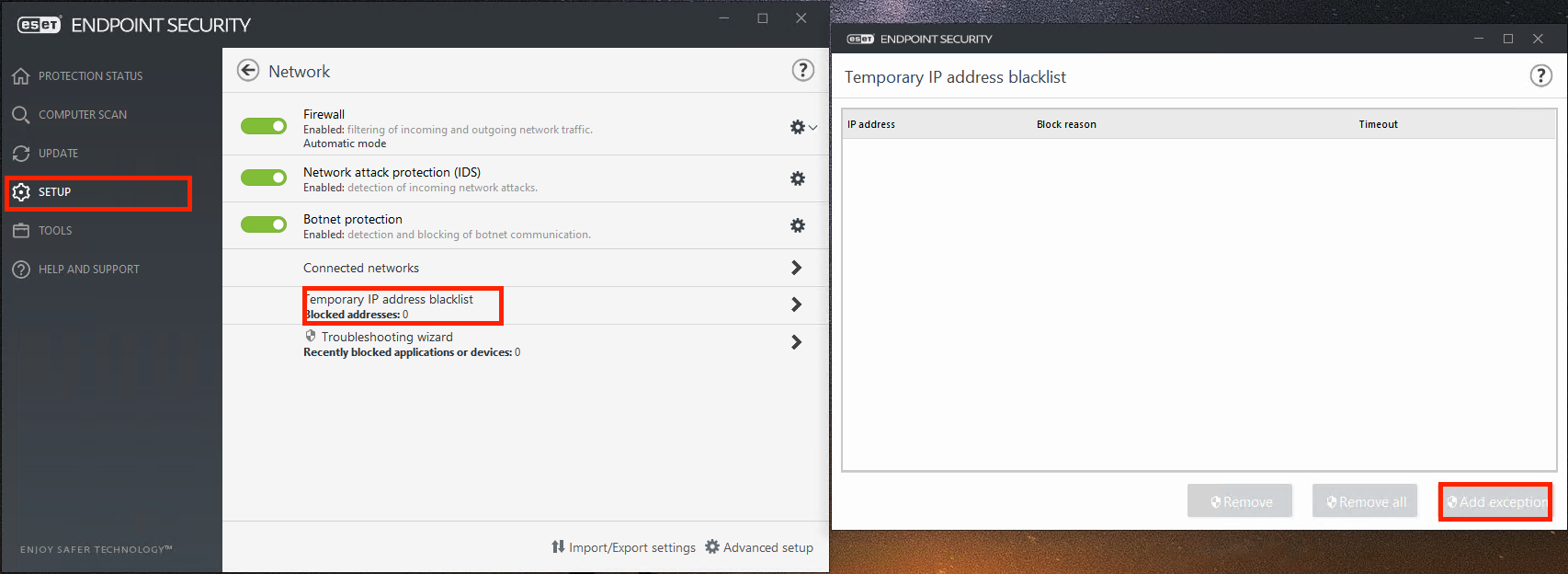This screenshot has height=574, width=1568.
Task: Maximize the blacklist window
Action: tap(1508, 39)
